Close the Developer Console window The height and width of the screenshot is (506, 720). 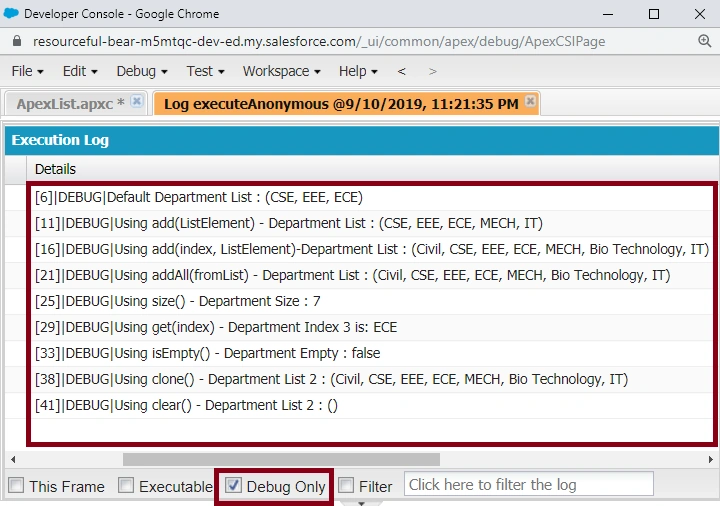point(700,14)
